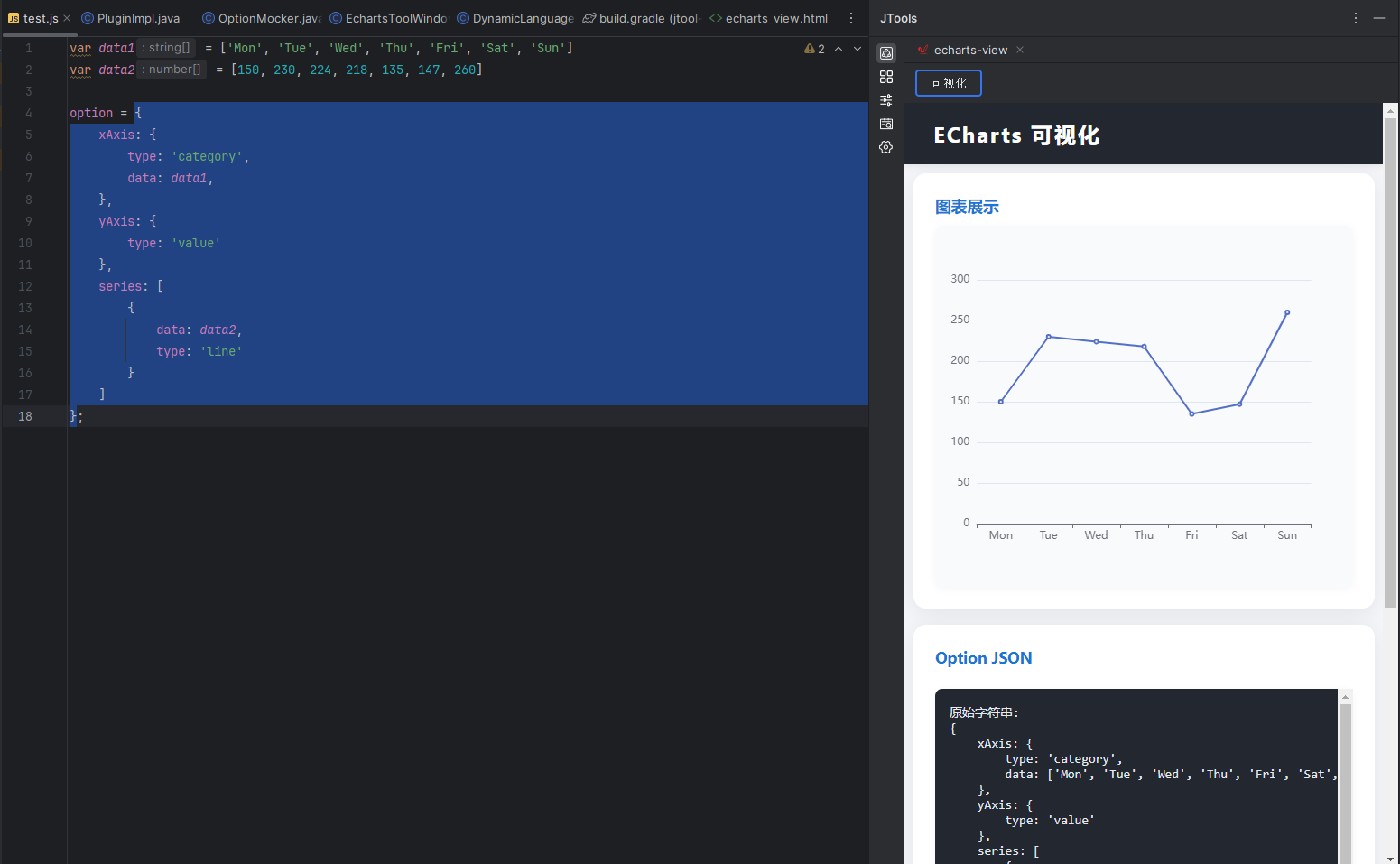Screen dimensions: 1400x864
Task: Jump to next problem with the down chevron
Action: pyautogui.click(x=856, y=49)
